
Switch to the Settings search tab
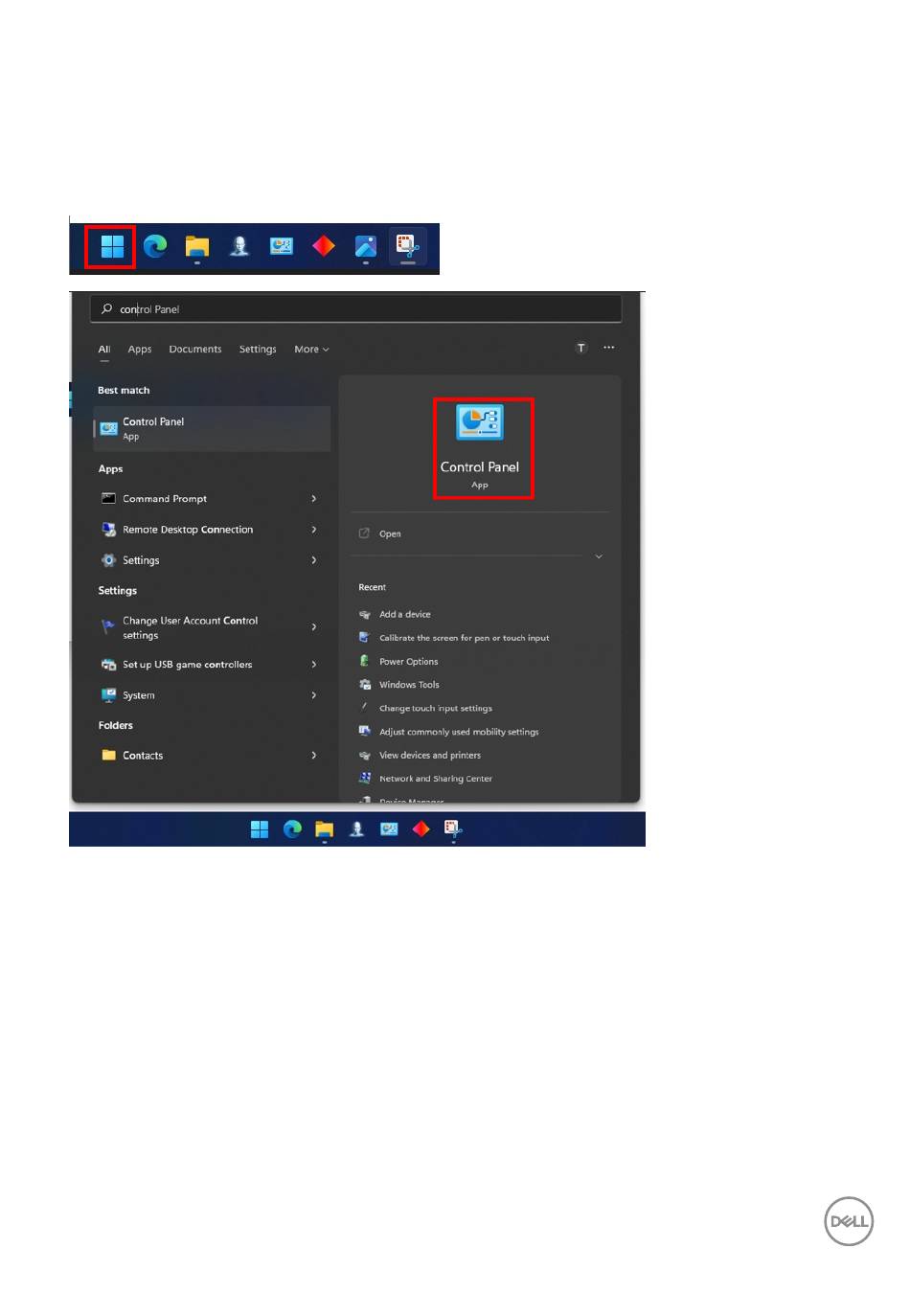[x=258, y=350]
